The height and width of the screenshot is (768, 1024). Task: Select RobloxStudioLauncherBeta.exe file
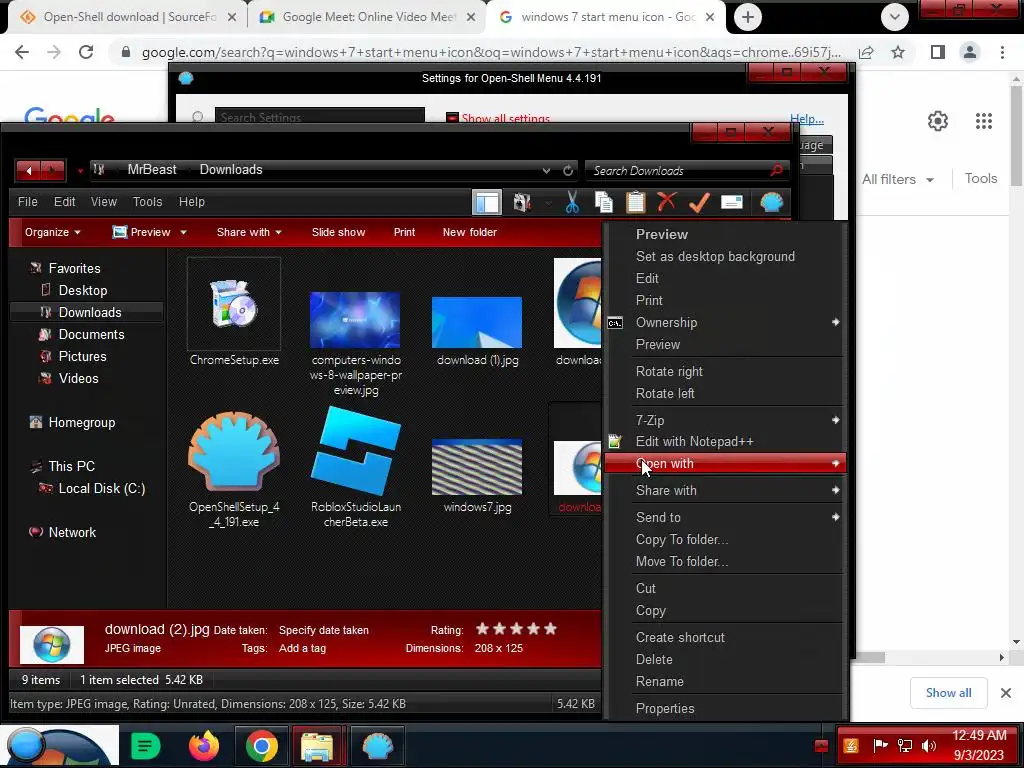coord(356,468)
